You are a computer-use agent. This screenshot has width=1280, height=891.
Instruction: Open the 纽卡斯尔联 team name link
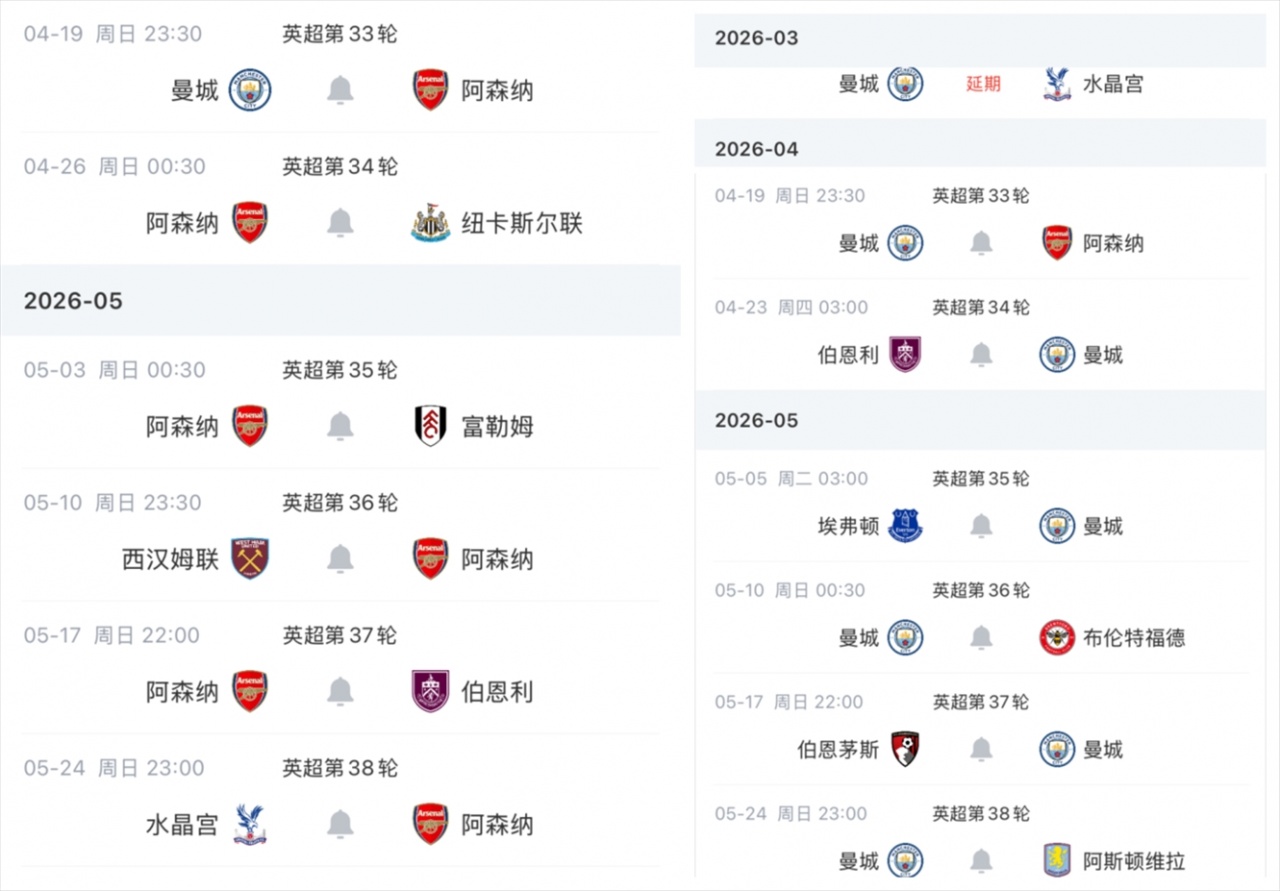521,223
